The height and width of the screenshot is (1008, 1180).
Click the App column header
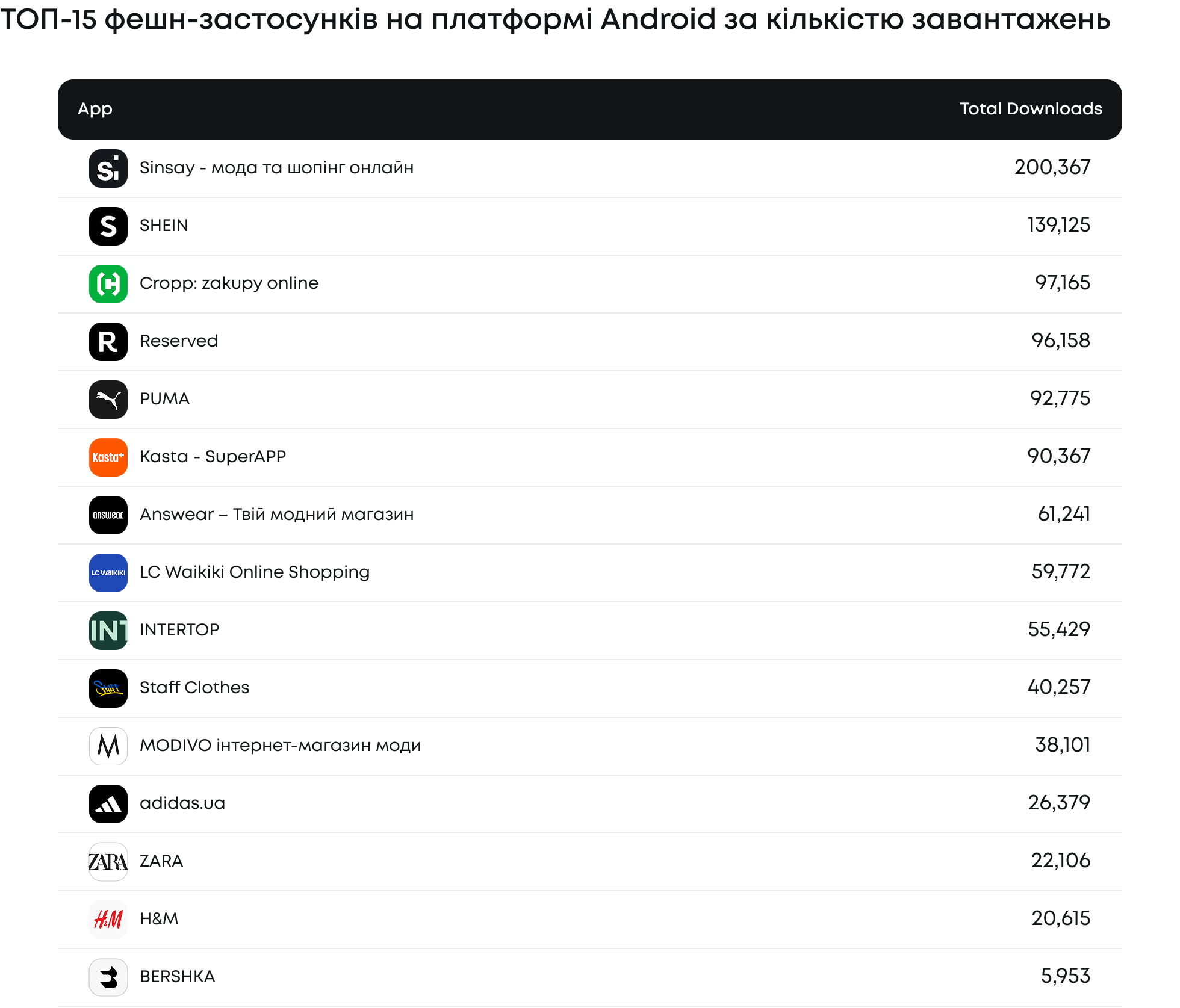[95, 109]
